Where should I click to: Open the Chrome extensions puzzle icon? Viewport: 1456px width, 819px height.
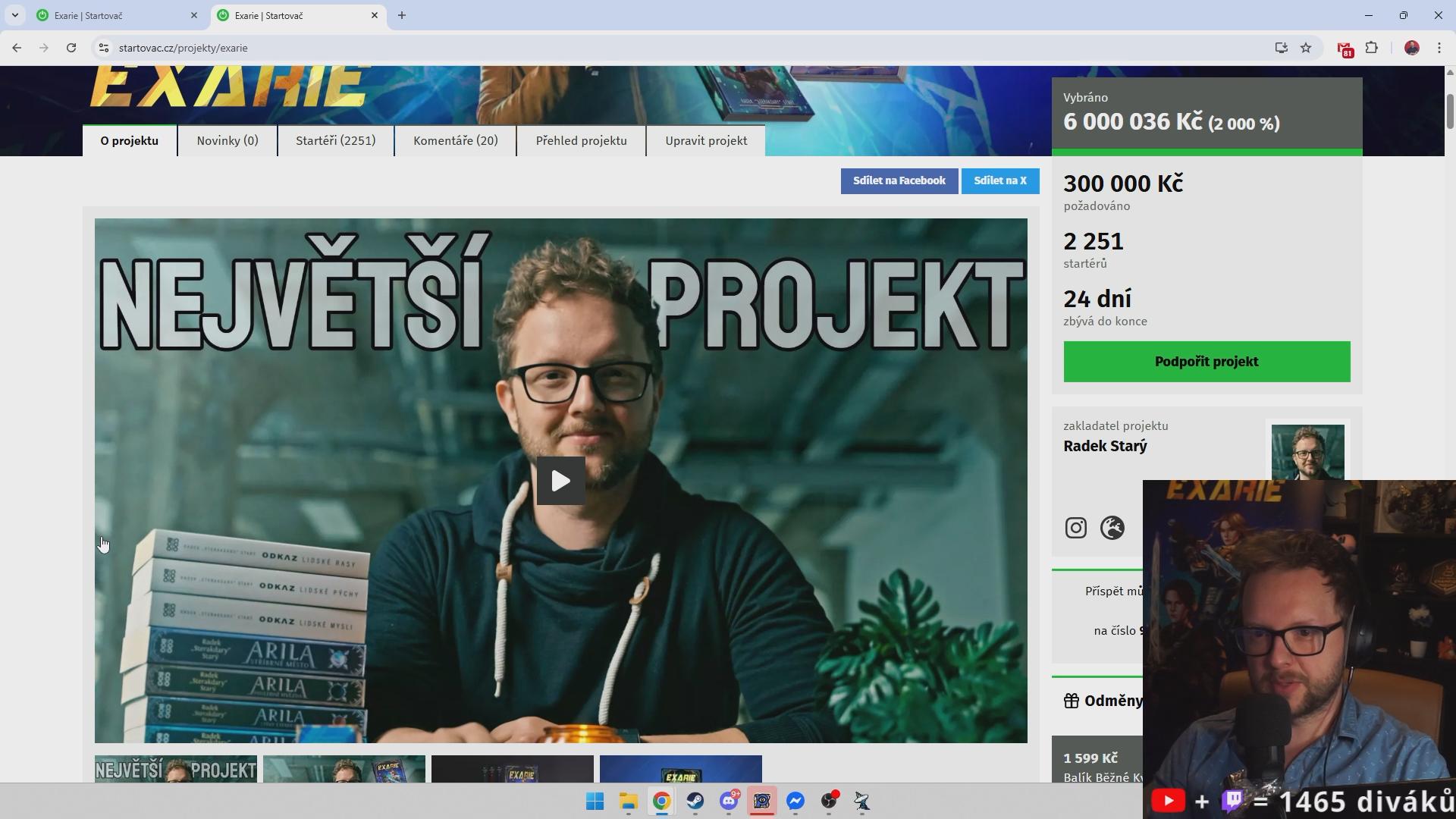pos(1371,48)
